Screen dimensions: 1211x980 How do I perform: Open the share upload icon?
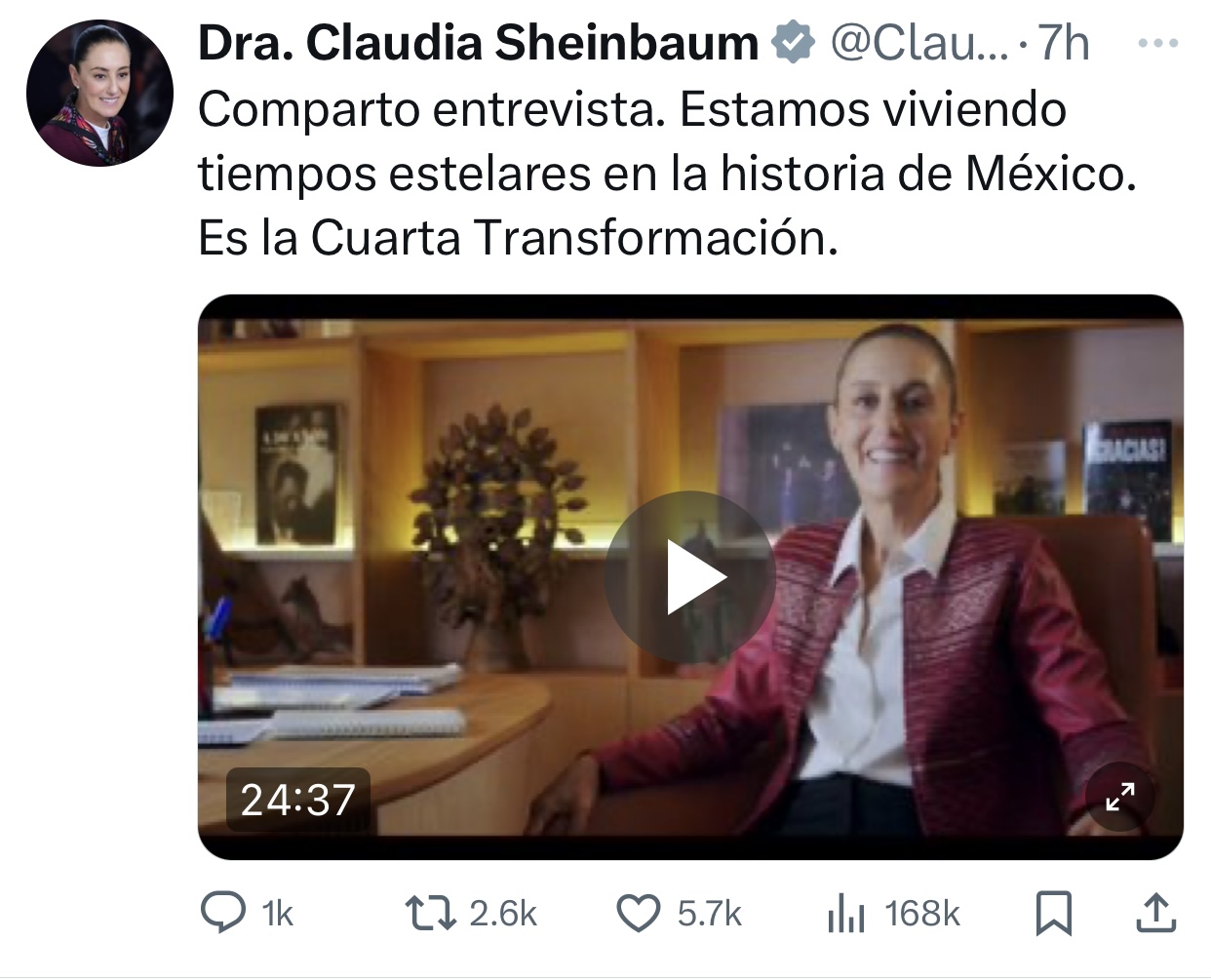[1155, 914]
